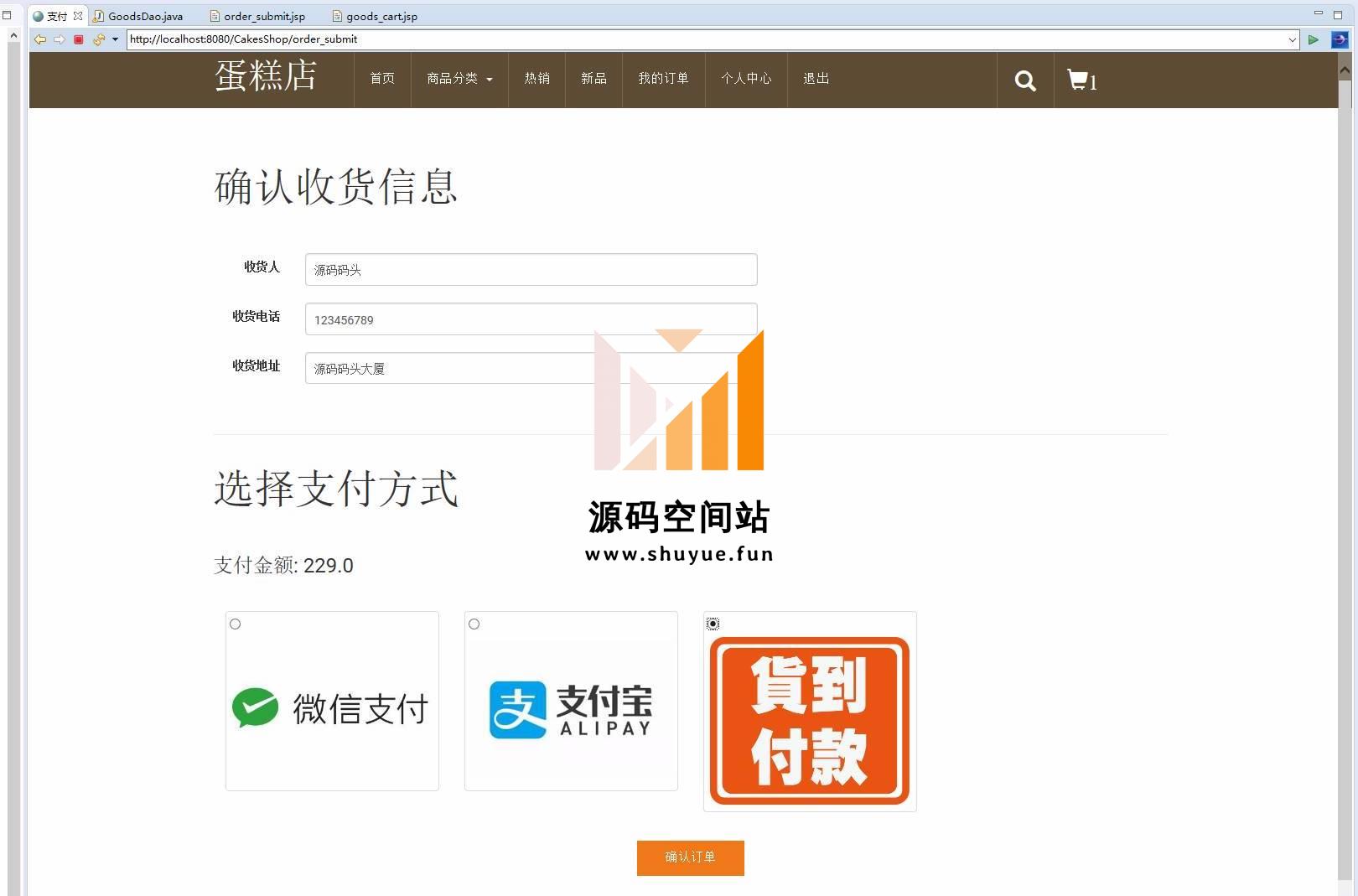Click the refresh page icon

99,39
